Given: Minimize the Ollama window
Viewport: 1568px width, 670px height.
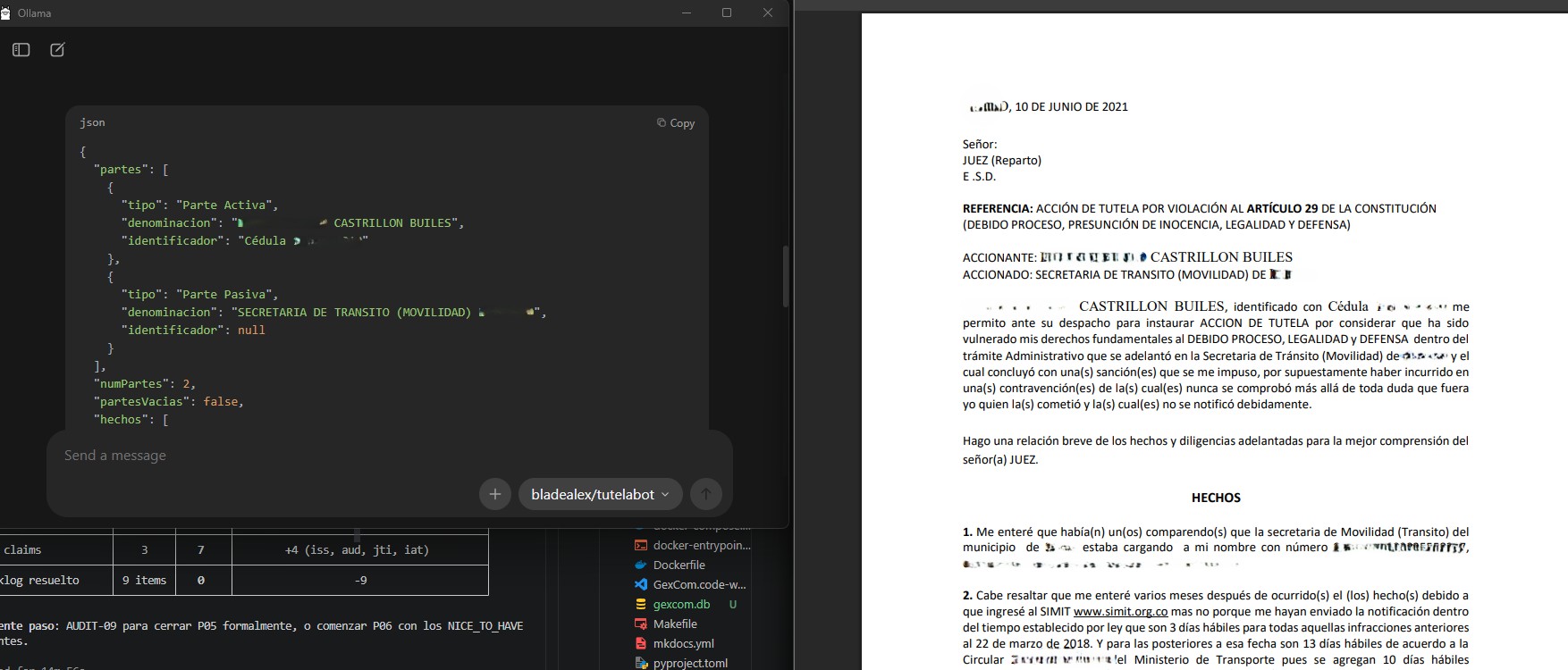Looking at the screenshot, I should [x=687, y=13].
